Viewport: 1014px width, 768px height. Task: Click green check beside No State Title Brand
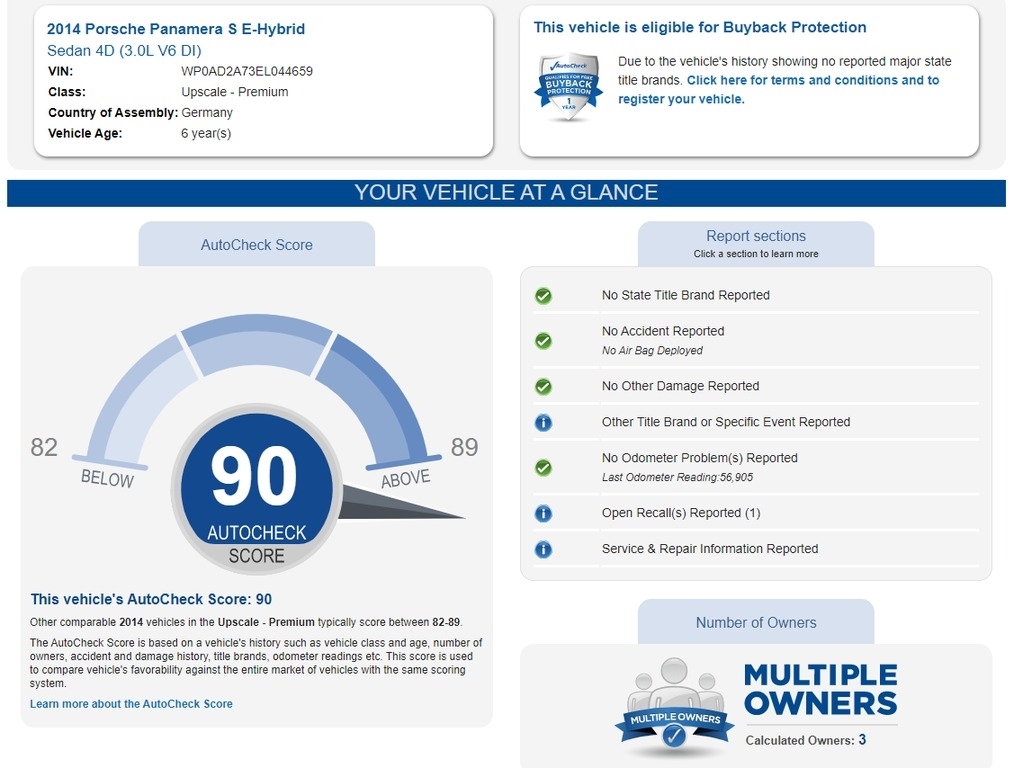(543, 296)
